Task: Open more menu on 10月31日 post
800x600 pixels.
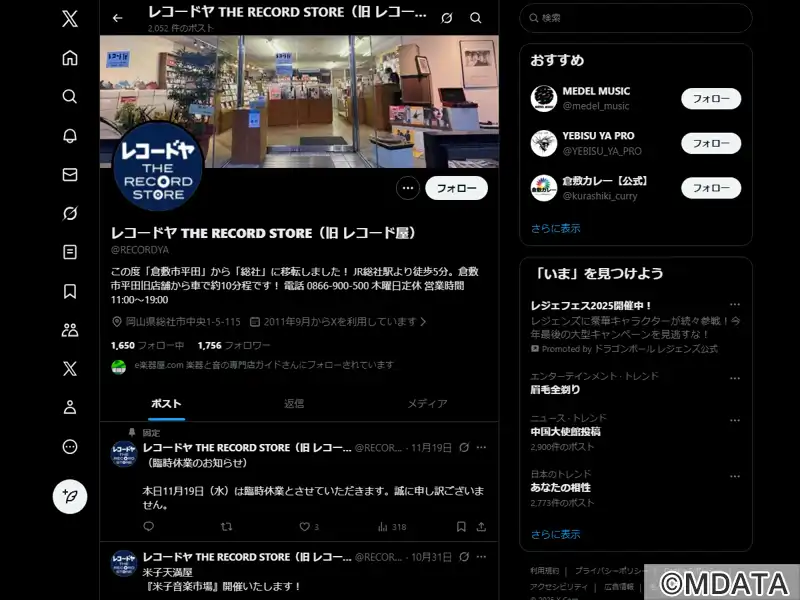Action: [x=481, y=557]
